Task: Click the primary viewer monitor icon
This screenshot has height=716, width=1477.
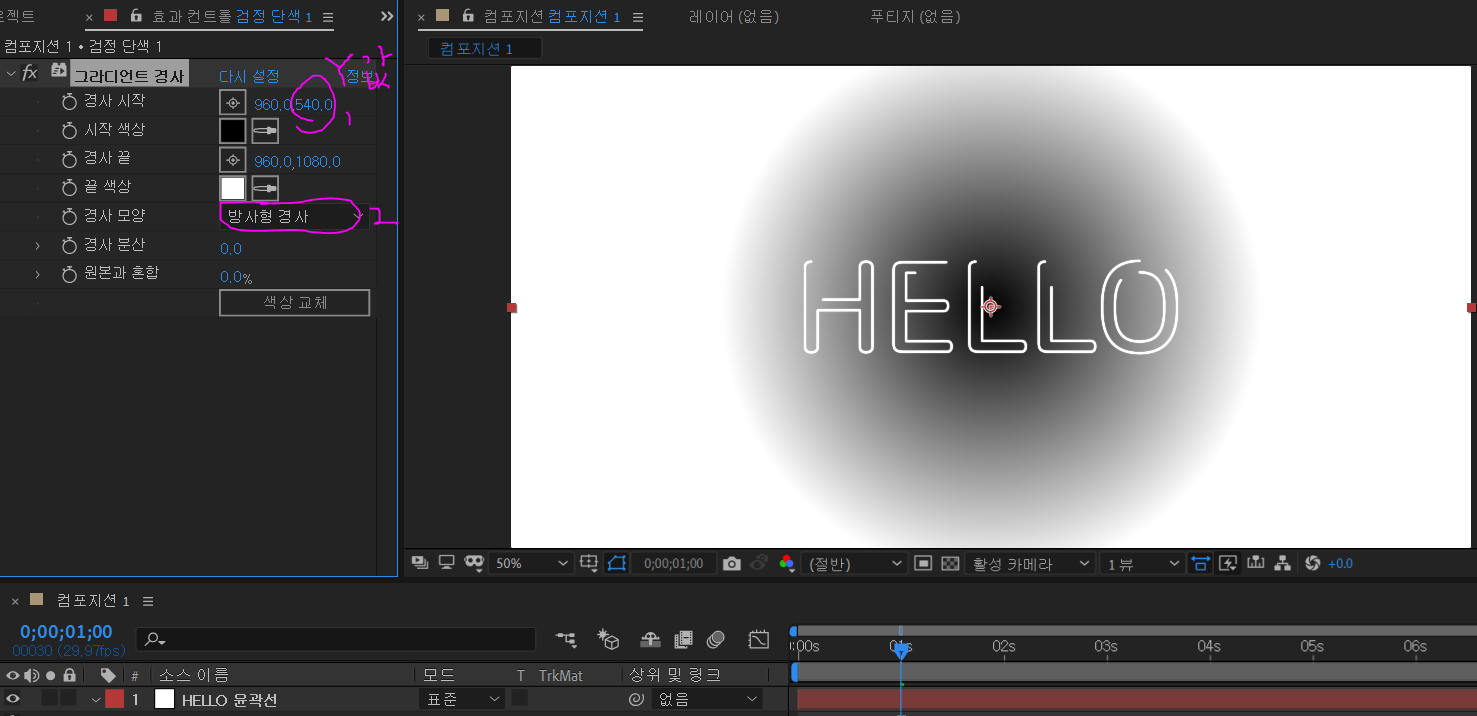Action: 447,563
